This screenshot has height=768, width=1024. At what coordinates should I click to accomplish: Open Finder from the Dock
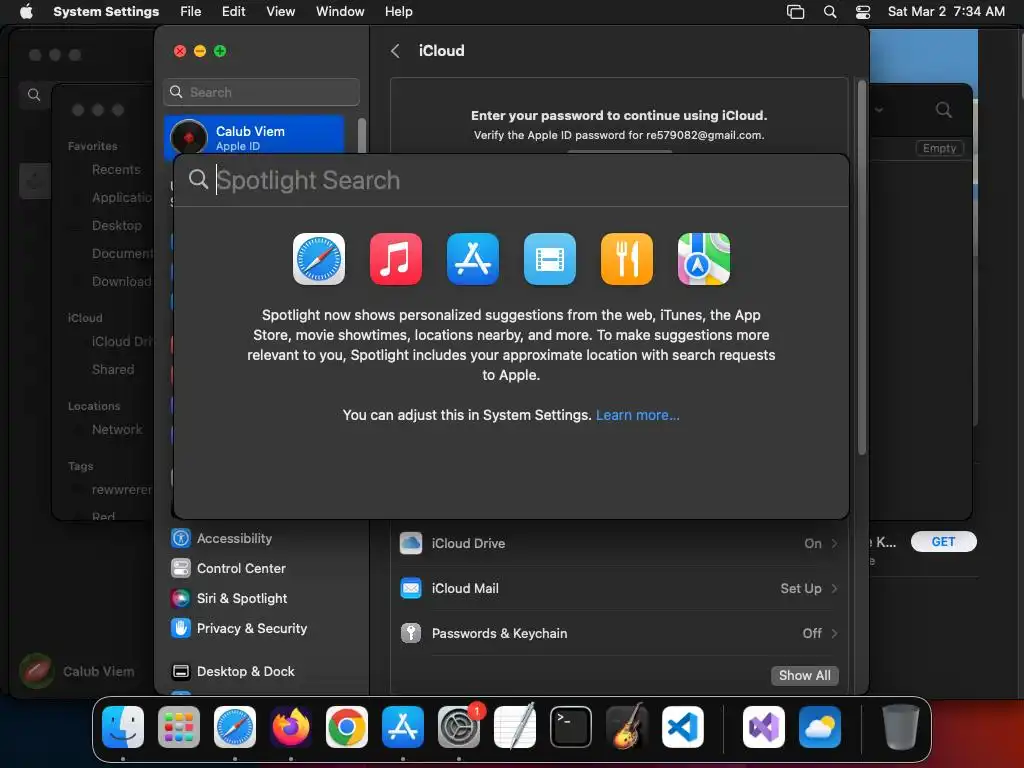pyautogui.click(x=123, y=727)
